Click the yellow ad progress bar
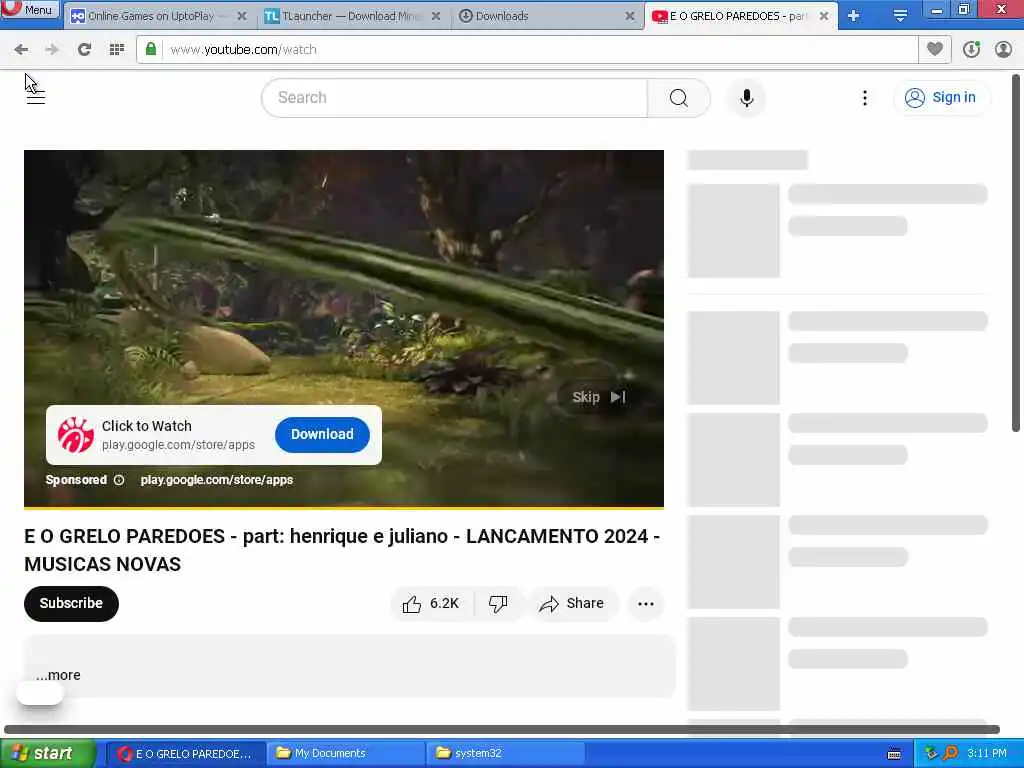The width and height of the screenshot is (1024, 768). pos(344,507)
